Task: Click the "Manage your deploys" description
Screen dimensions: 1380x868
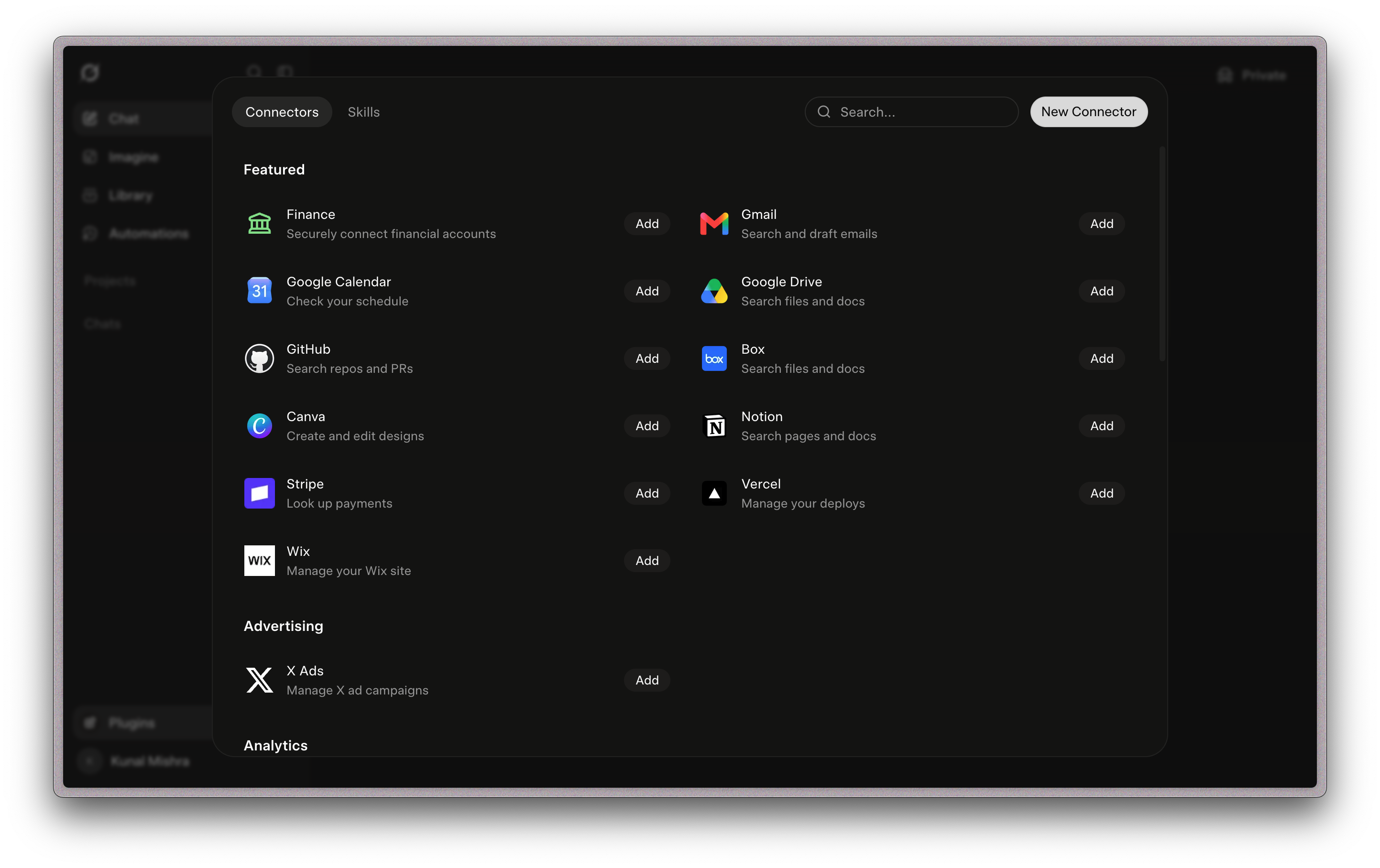Action: 803,504
